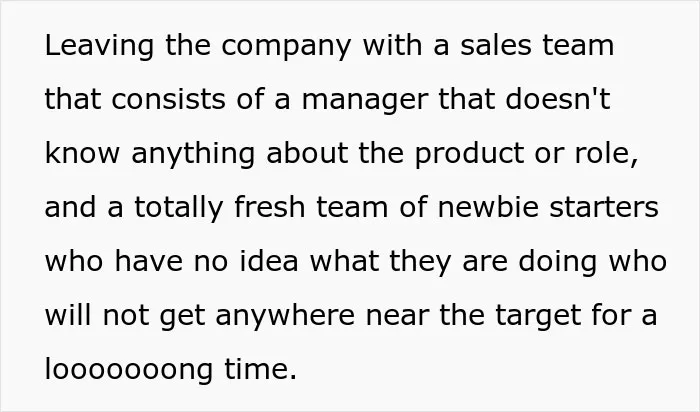The image size is (700, 412).
Task: Click the word "consists" in second line
Action: tap(168, 99)
